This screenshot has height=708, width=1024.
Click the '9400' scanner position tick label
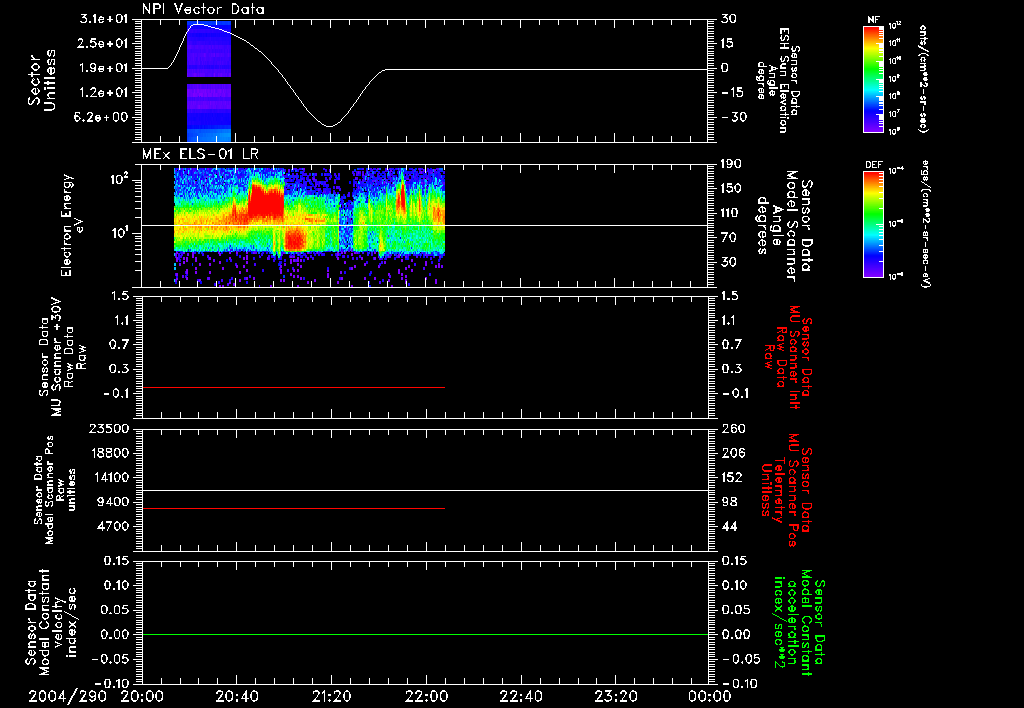click(x=114, y=502)
